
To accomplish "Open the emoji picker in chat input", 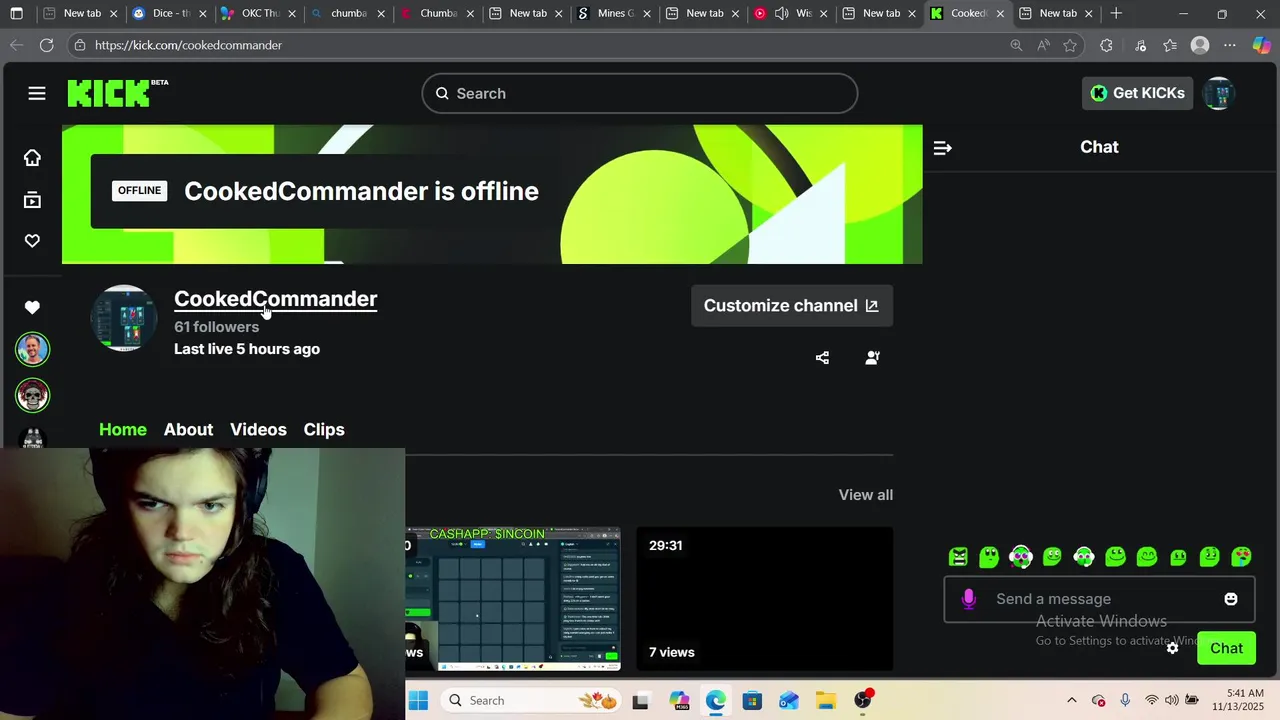I will coord(1231,599).
